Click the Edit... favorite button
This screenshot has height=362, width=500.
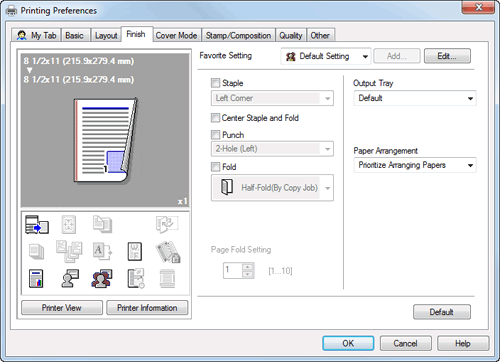point(447,56)
